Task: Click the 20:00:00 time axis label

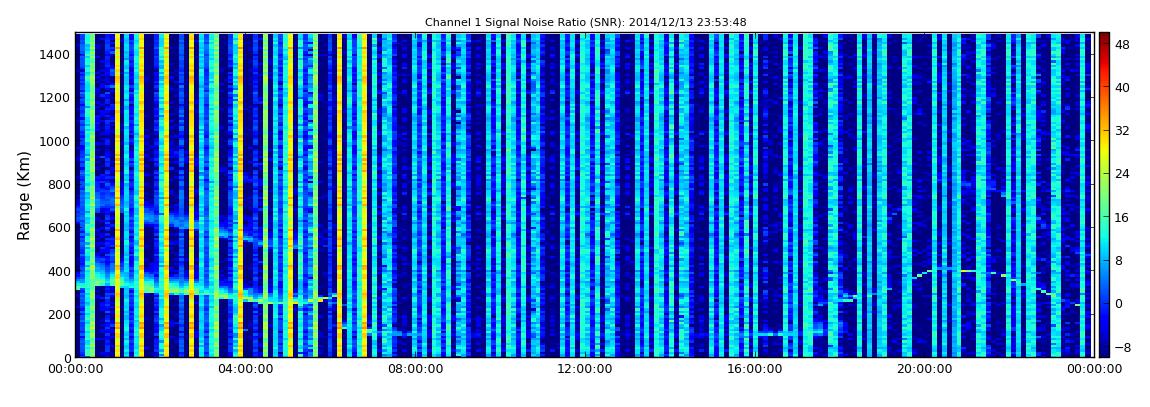Action: [924, 369]
